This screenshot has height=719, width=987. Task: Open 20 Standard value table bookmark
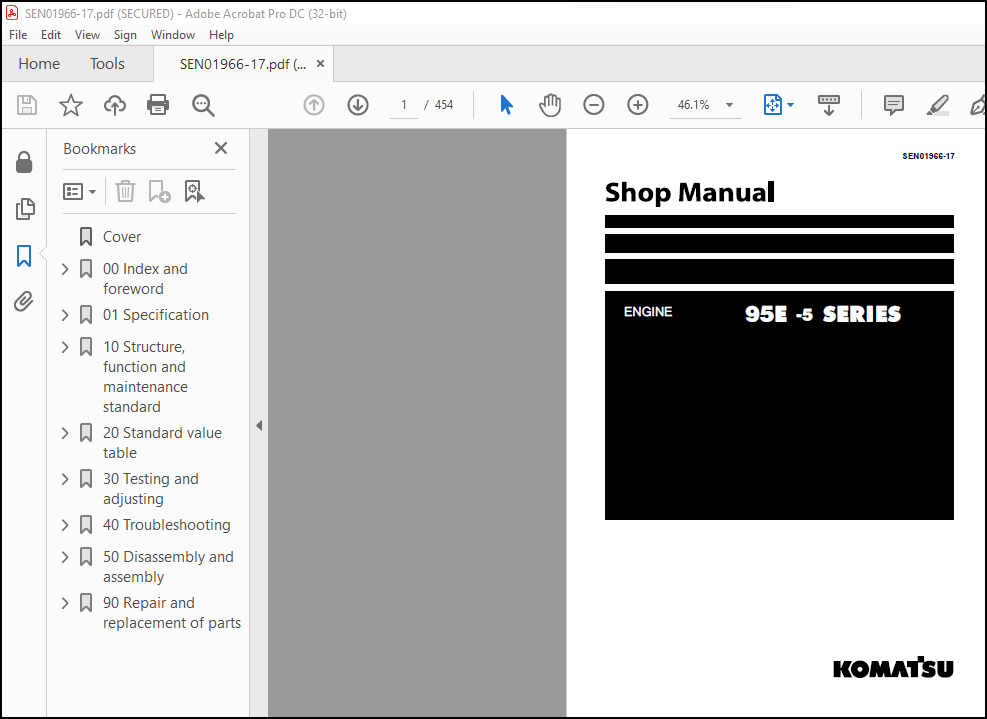(162, 443)
